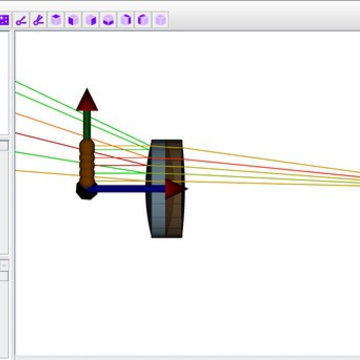Select the second scissors clipping tool
Image resolution: width=360 pixels, height=360 pixels.
pos(39,20)
